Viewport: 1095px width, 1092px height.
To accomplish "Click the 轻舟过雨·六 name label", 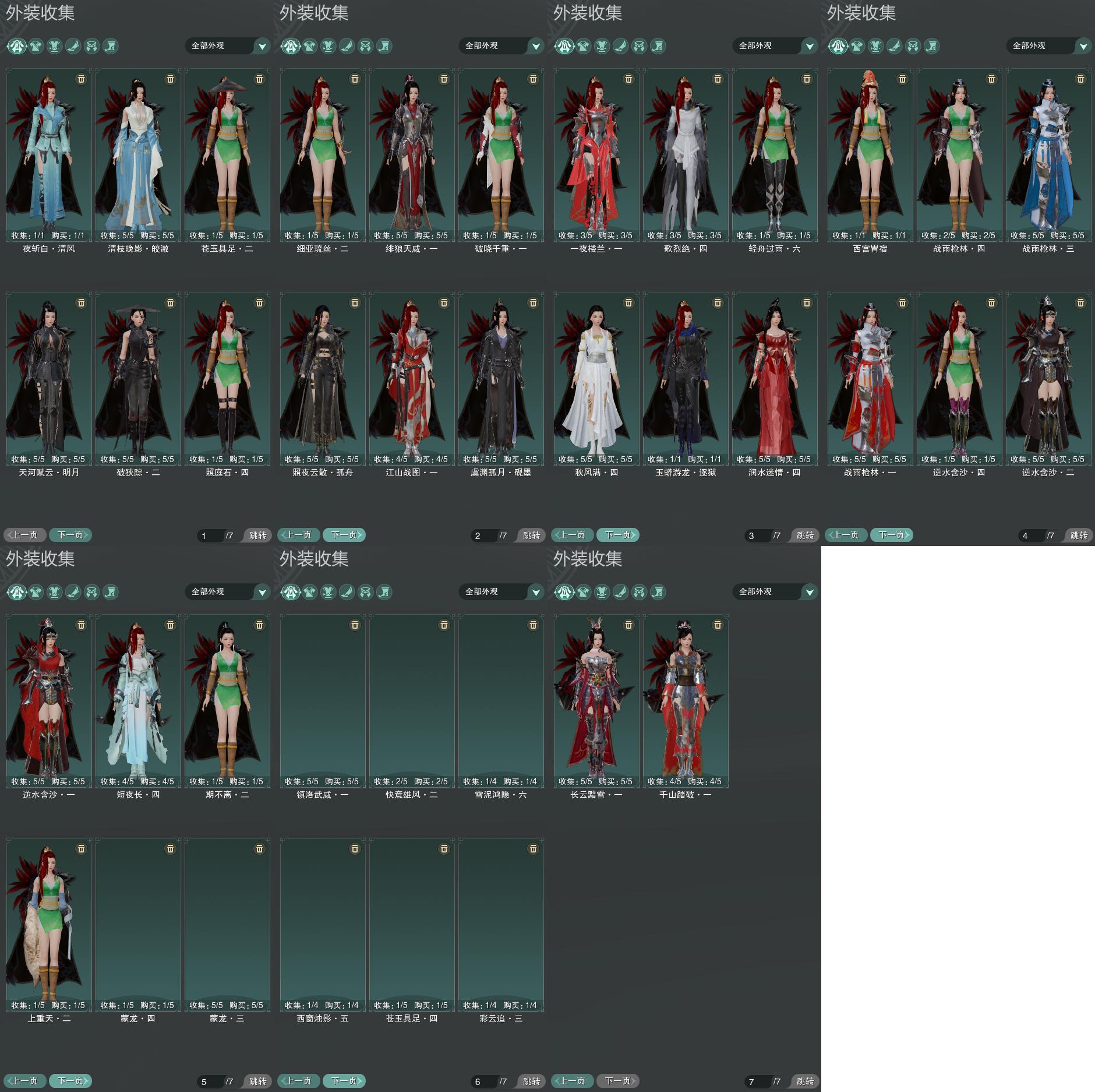I will coord(775,249).
